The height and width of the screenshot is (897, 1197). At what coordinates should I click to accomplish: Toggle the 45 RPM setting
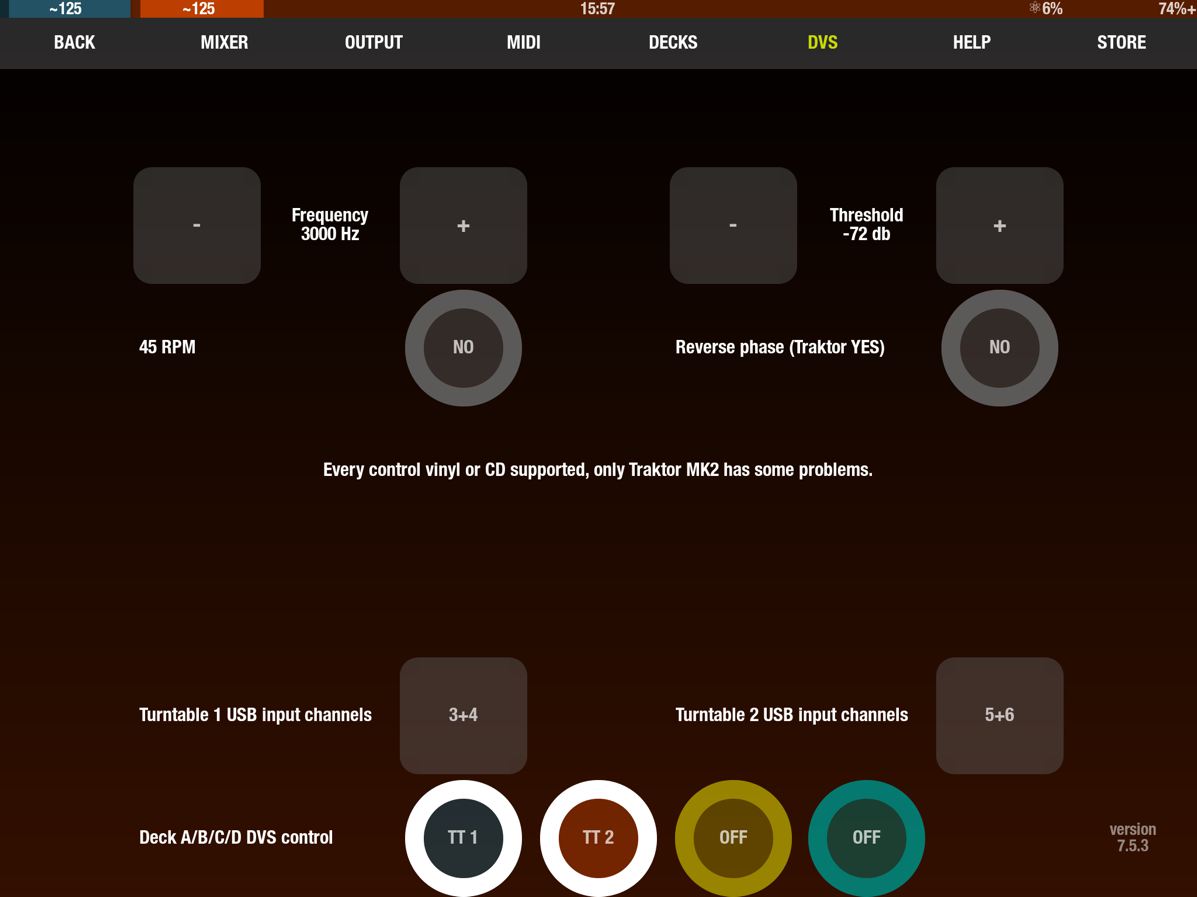463,348
